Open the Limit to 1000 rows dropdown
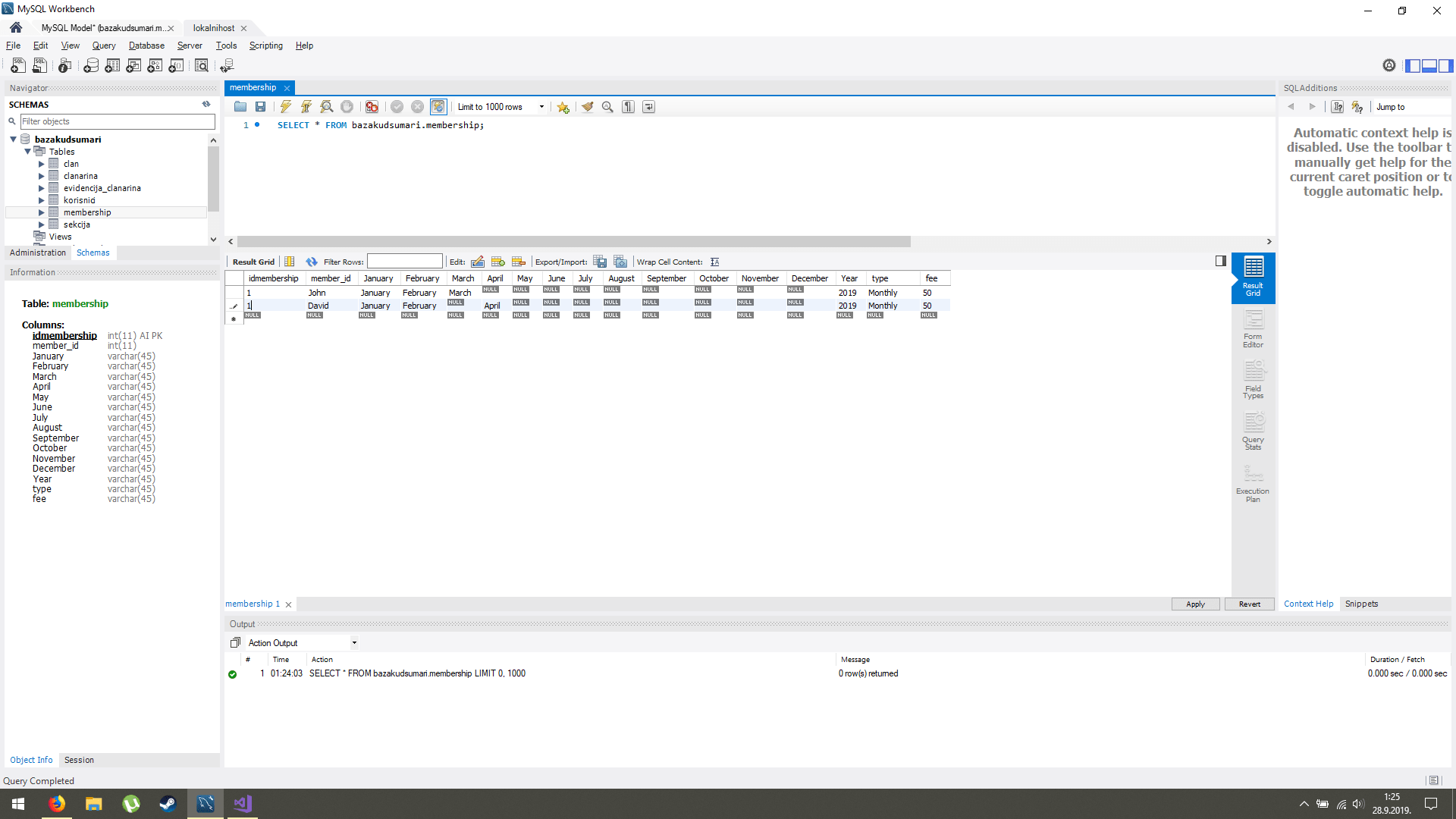The height and width of the screenshot is (819, 1456). click(541, 107)
